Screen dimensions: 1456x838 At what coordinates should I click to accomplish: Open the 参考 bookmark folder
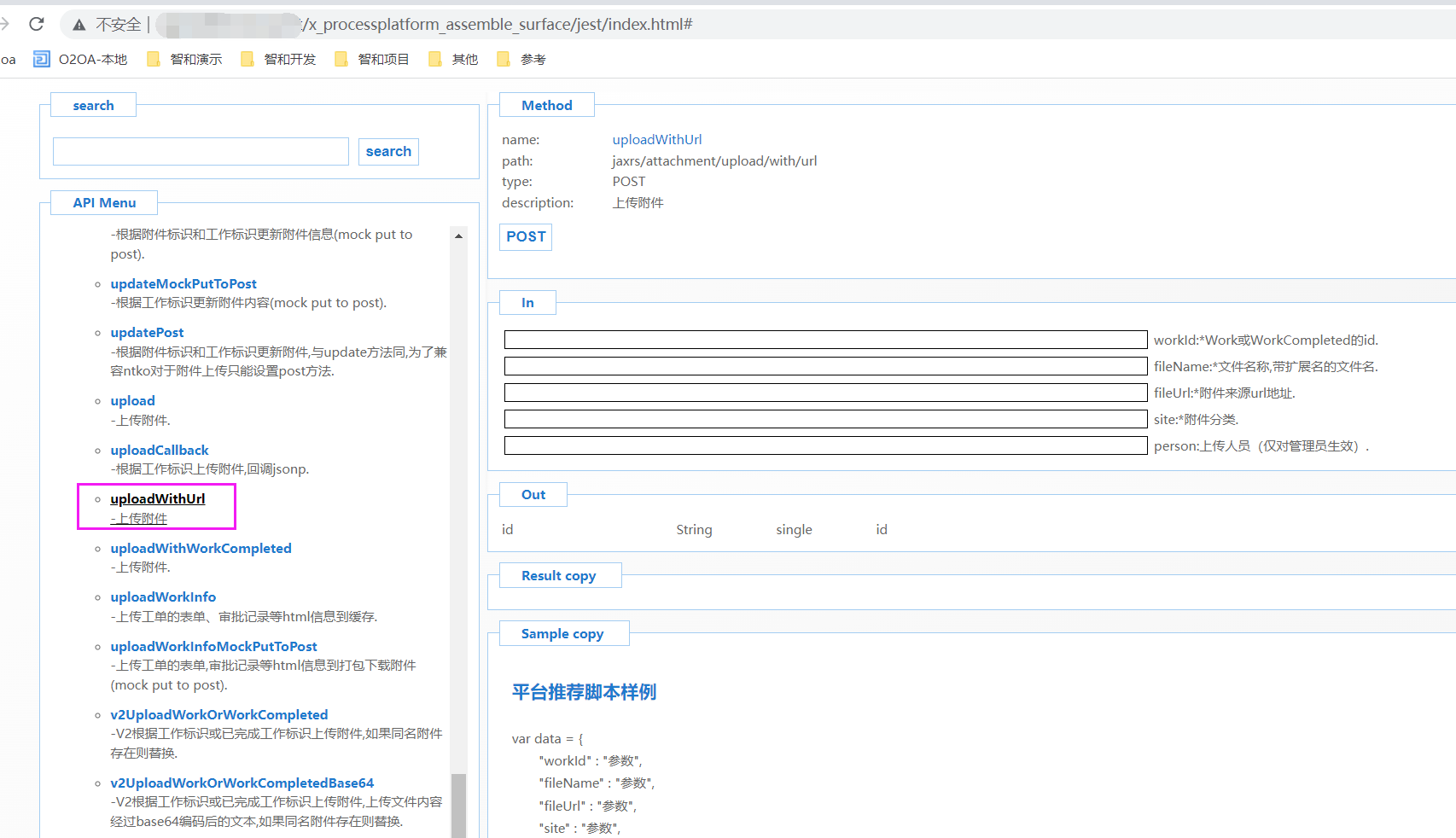pos(522,59)
